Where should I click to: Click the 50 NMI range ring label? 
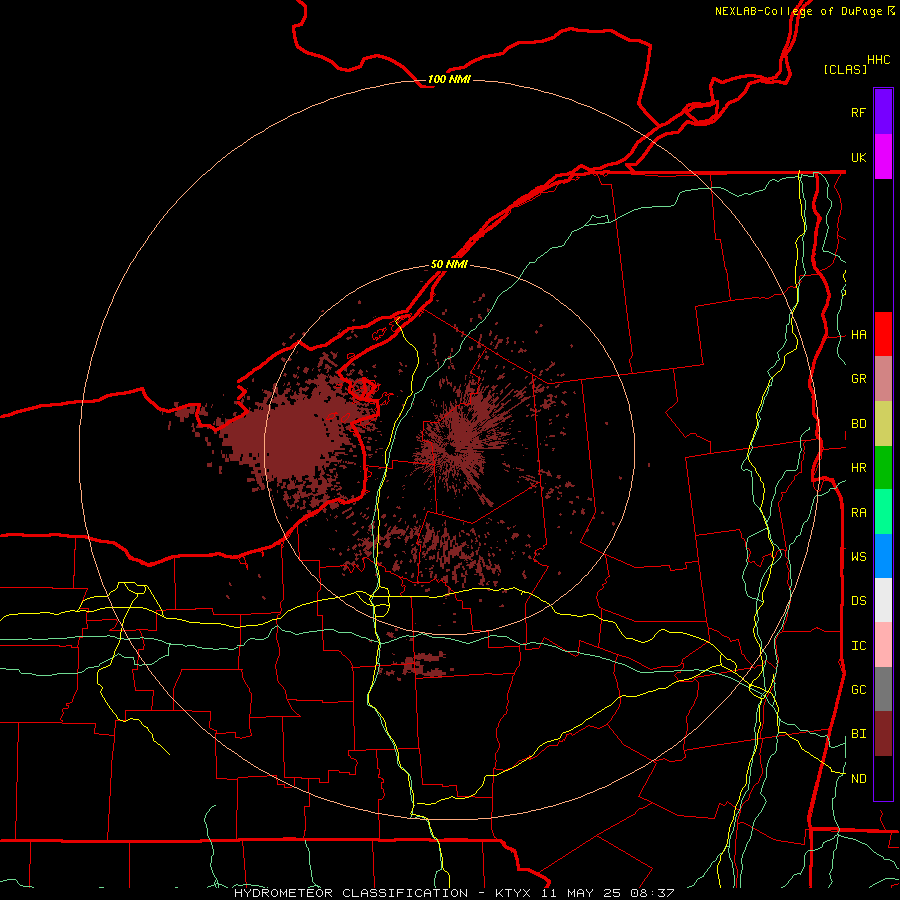(449, 264)
